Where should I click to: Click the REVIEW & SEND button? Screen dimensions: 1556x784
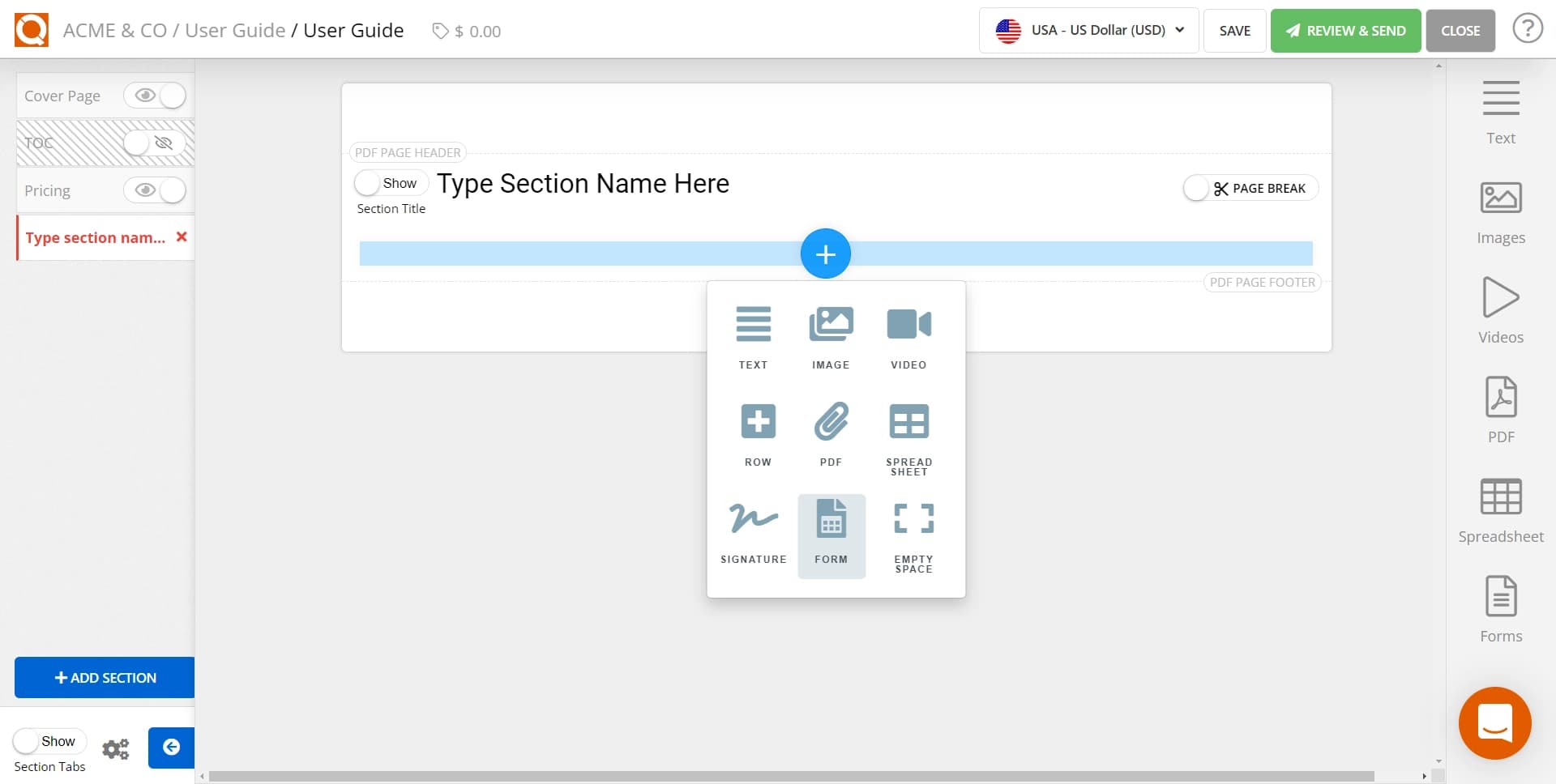point(1345,30)
